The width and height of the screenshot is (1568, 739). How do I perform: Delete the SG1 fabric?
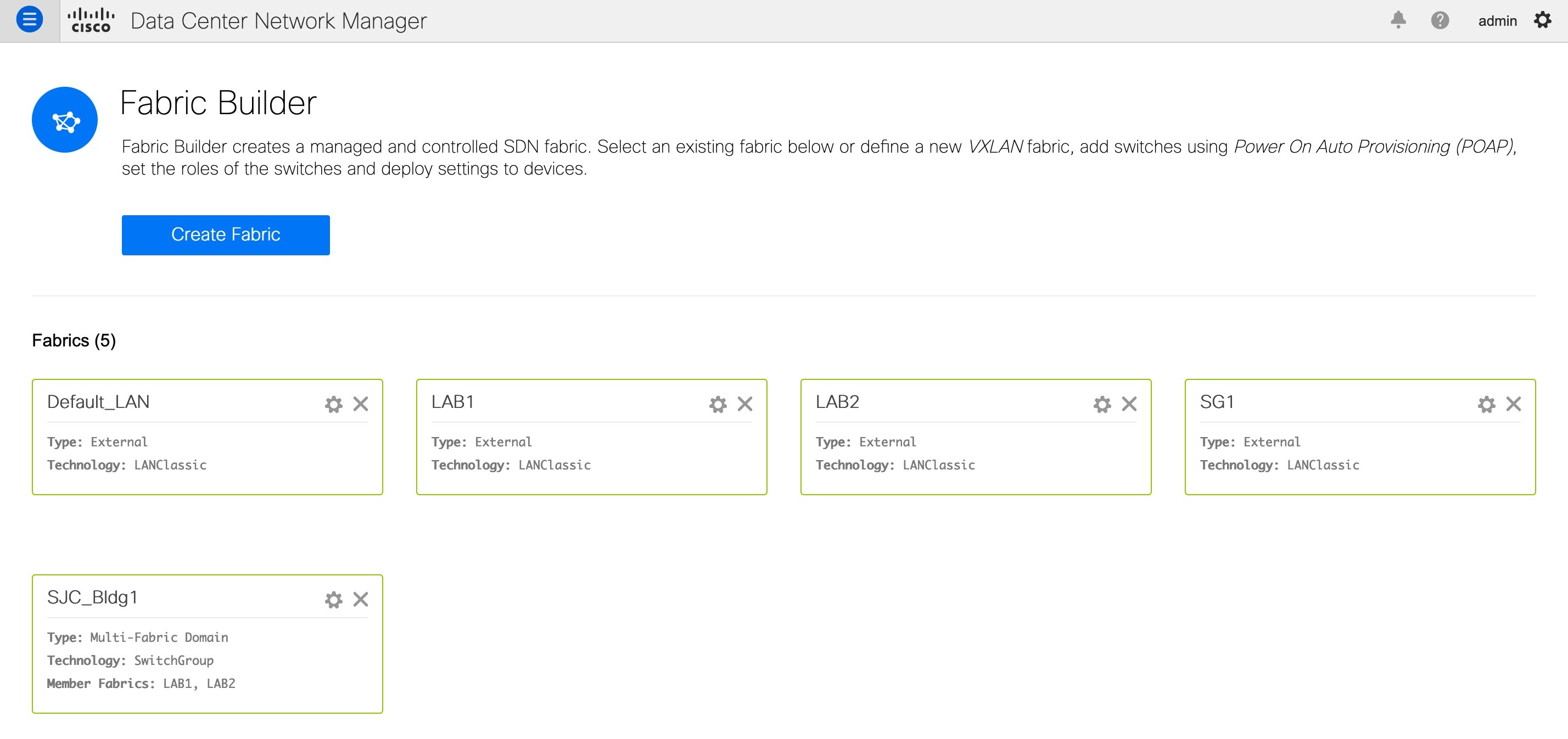(x=1514, y=404)
